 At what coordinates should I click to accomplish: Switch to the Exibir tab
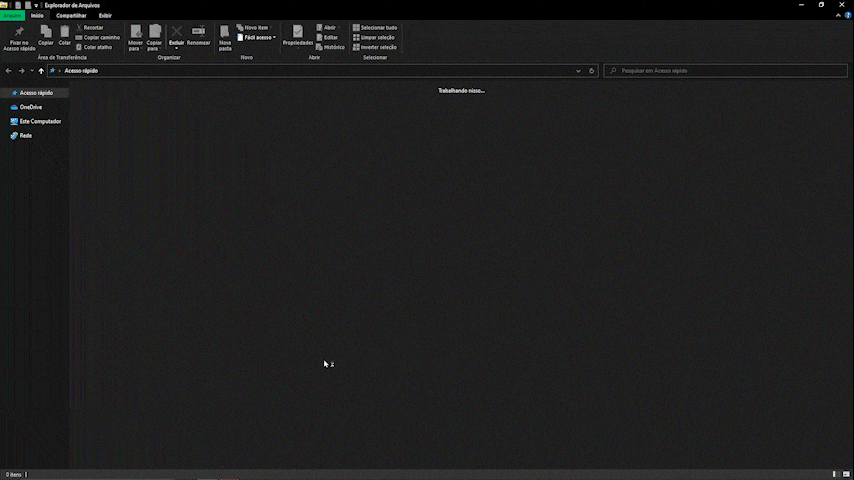(105, 16)
